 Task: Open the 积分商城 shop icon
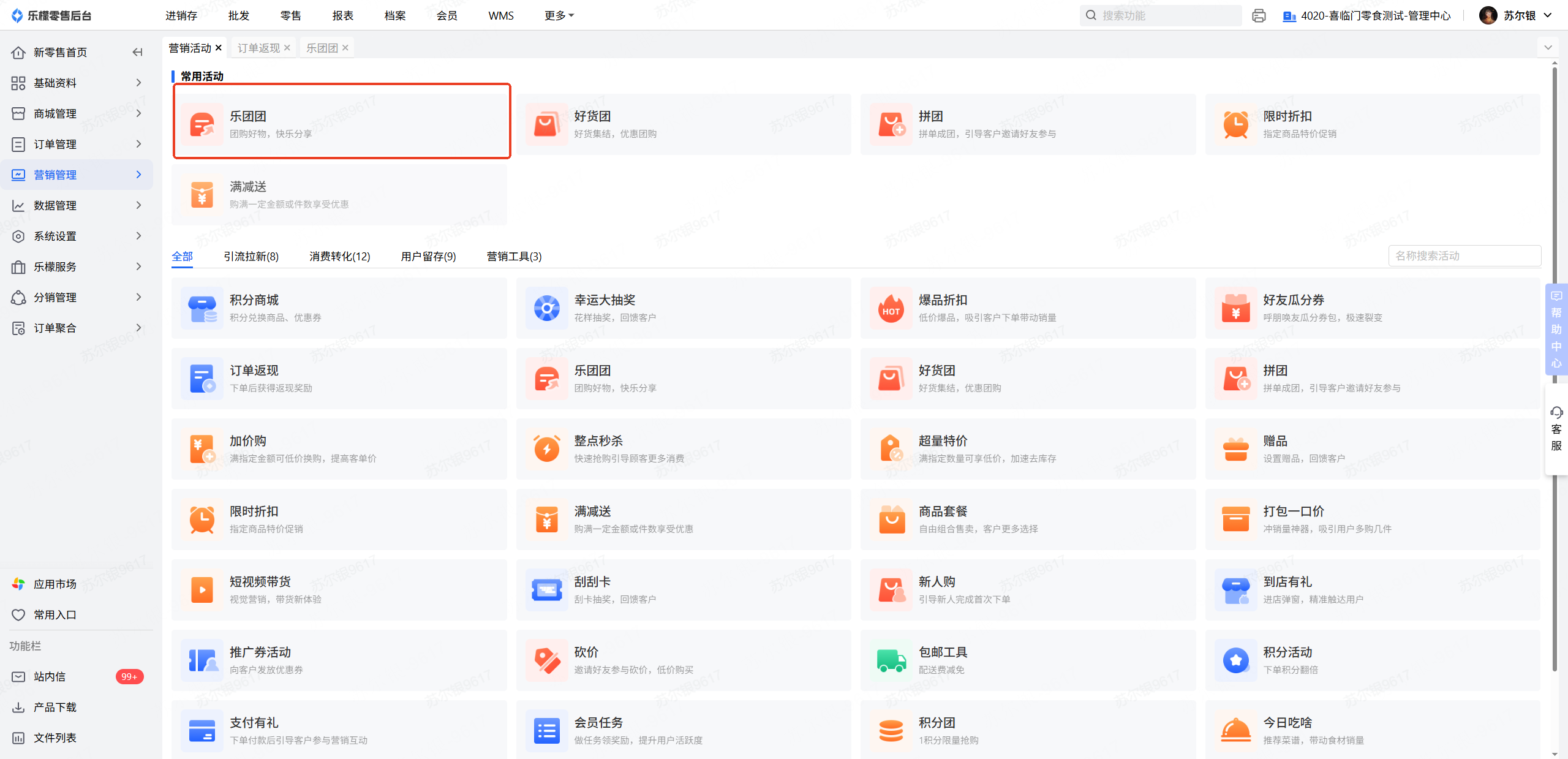tap(202, 308)
